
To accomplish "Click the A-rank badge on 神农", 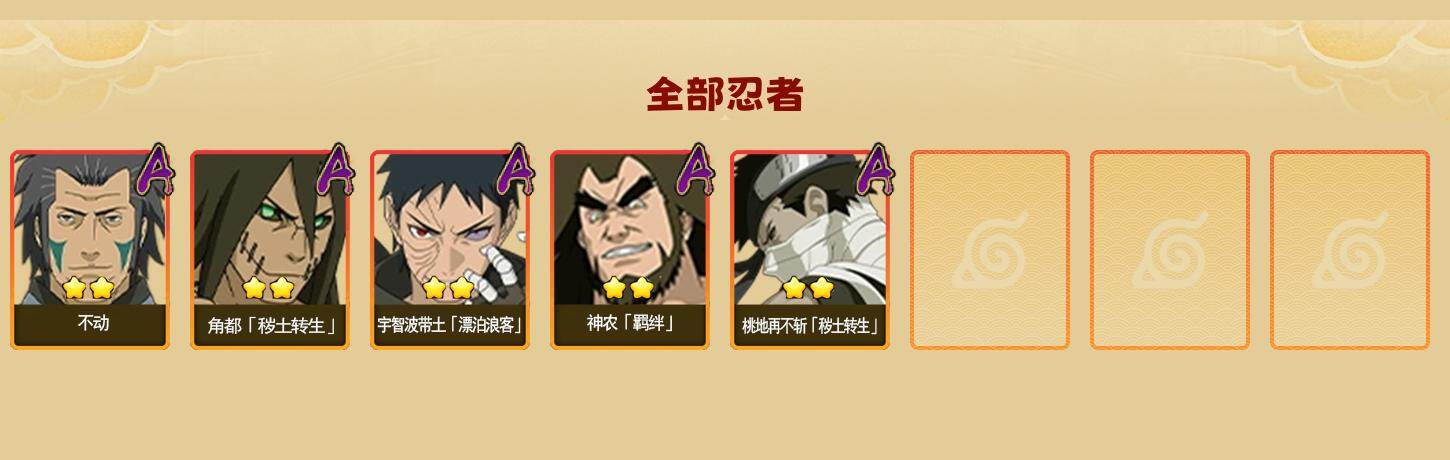I will pos(695,169).
